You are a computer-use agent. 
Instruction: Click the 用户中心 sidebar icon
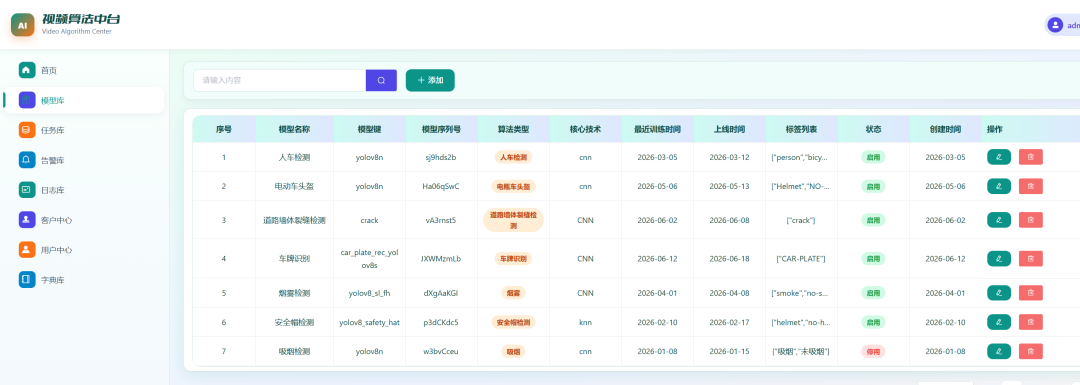27,250
